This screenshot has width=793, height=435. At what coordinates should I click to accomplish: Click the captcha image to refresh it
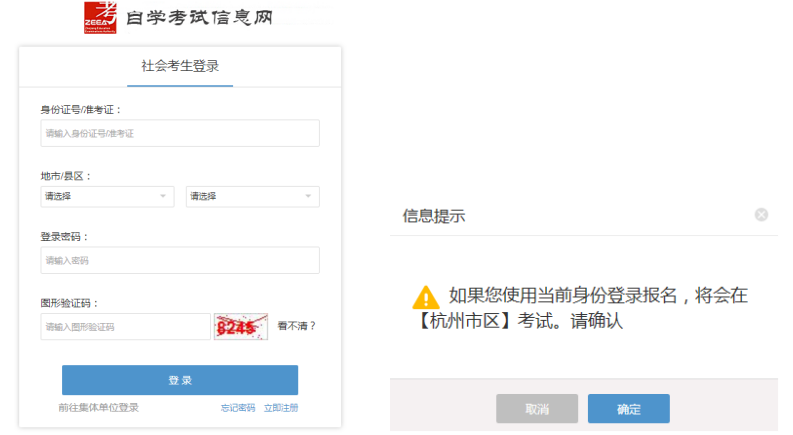[241, 326]
